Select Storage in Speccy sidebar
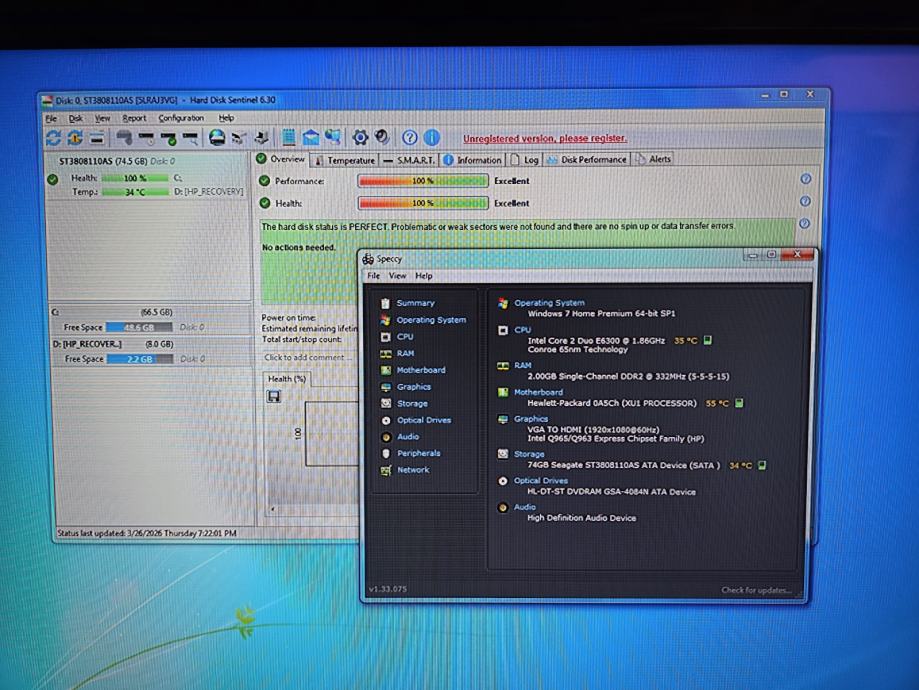Screen dimensions: 919x690 (x=412, y=403)
